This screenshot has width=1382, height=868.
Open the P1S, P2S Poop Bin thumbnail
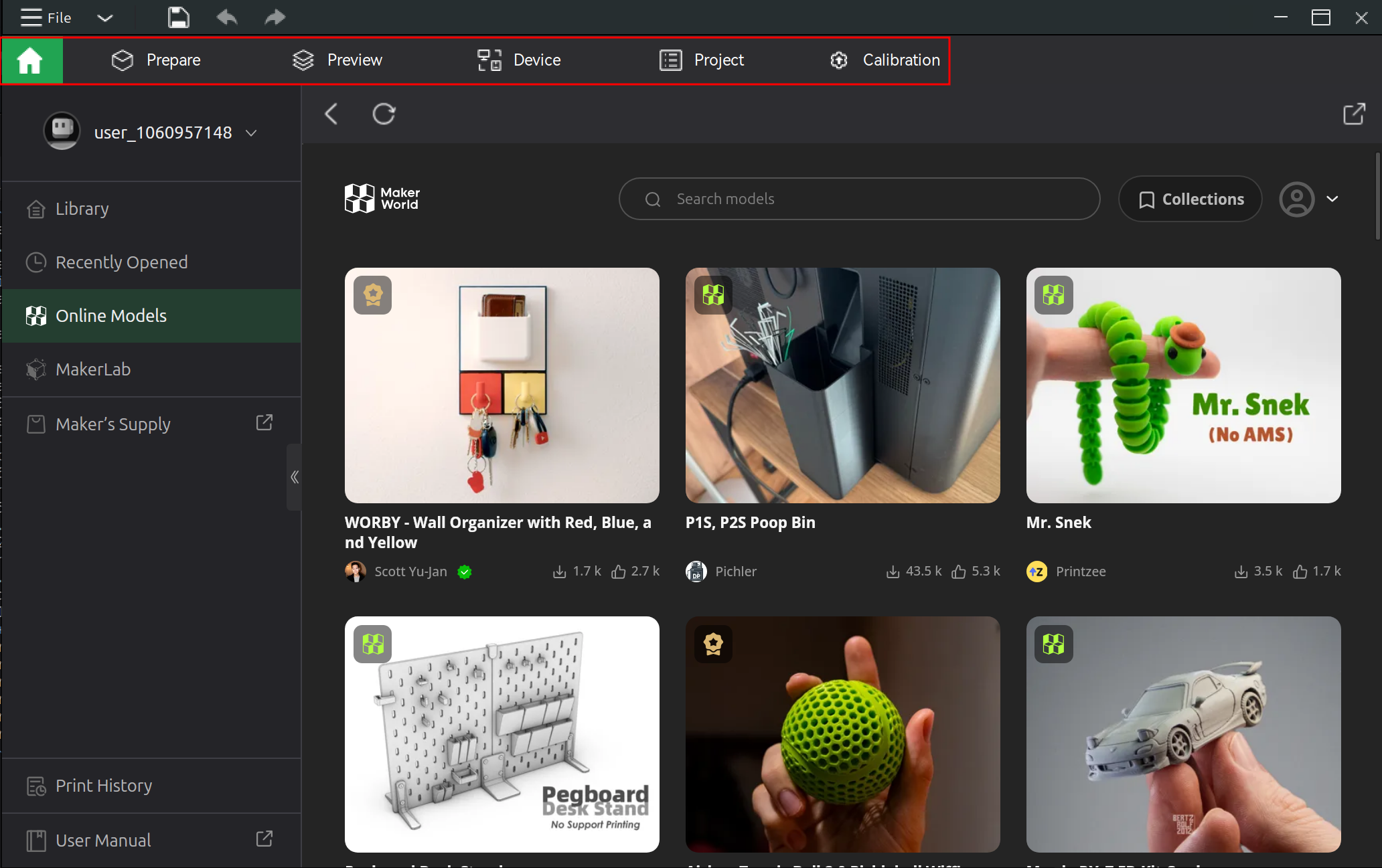point(843,385)
